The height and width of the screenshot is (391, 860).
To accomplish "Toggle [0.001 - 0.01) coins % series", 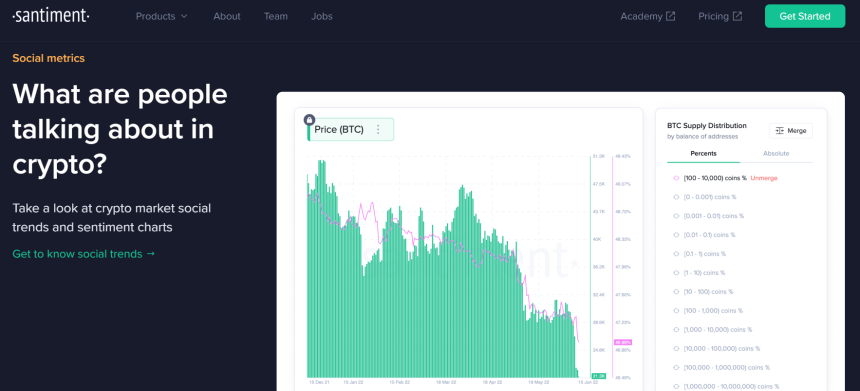I will 709,216.
